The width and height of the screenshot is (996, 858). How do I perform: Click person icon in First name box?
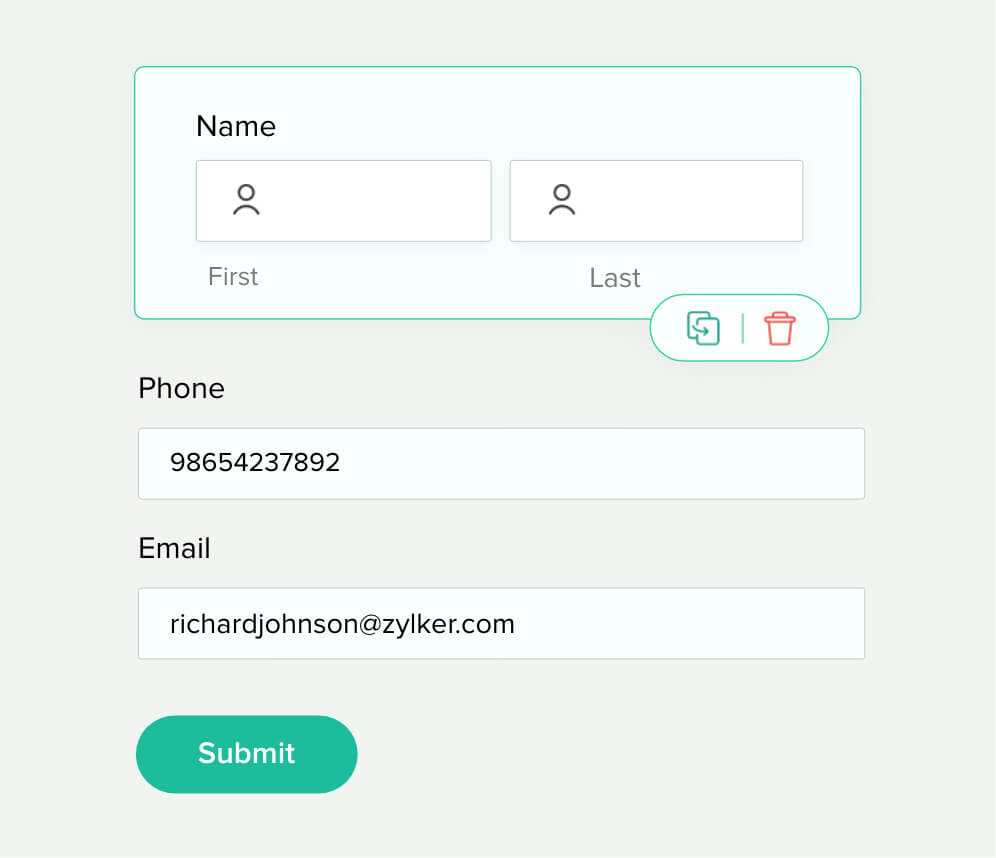coord(246,200)
